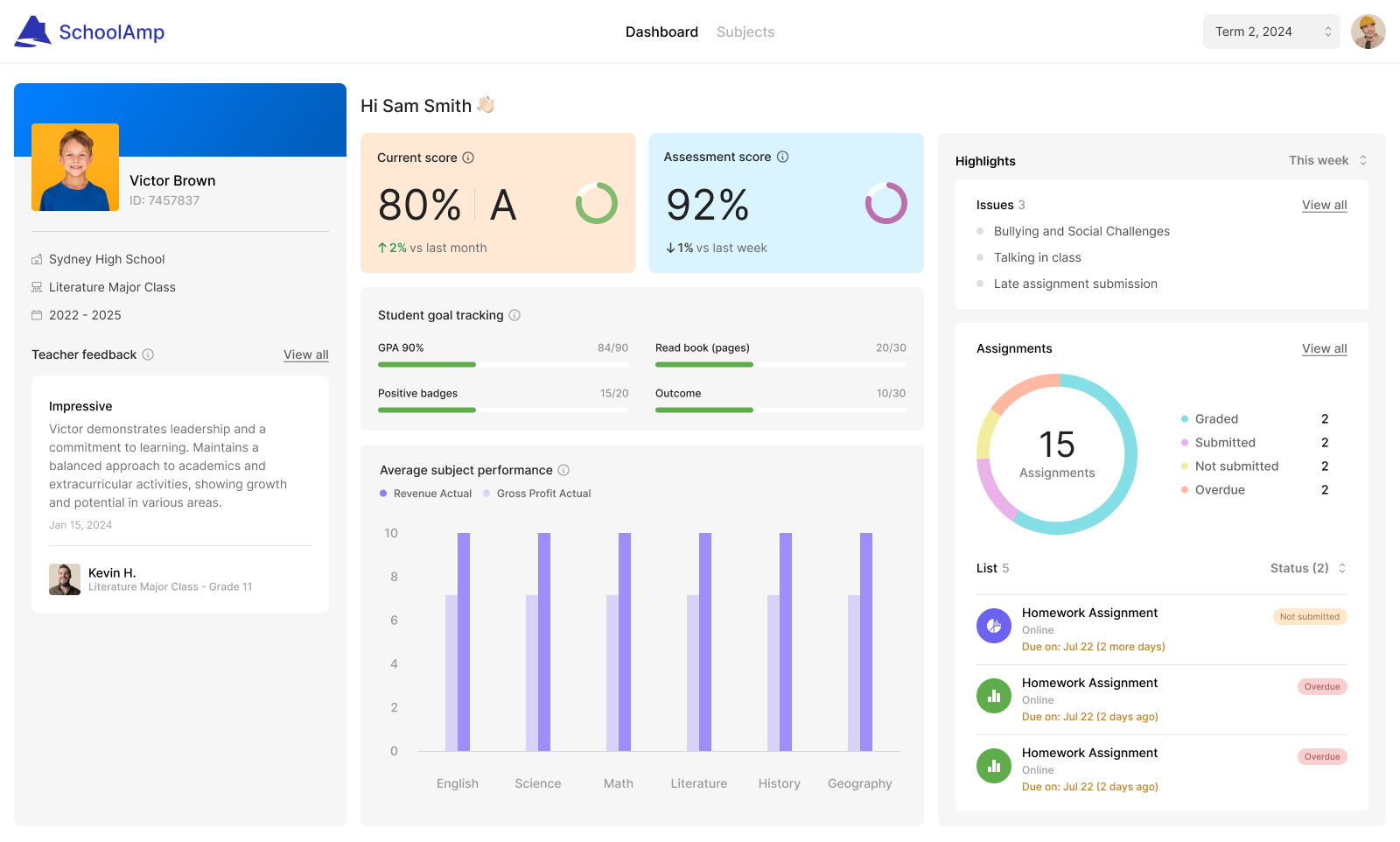Image resolution: width=1400 pixels, height=842 pixels.
Task: Click View all for Issues
Action: coord(1324,205)
